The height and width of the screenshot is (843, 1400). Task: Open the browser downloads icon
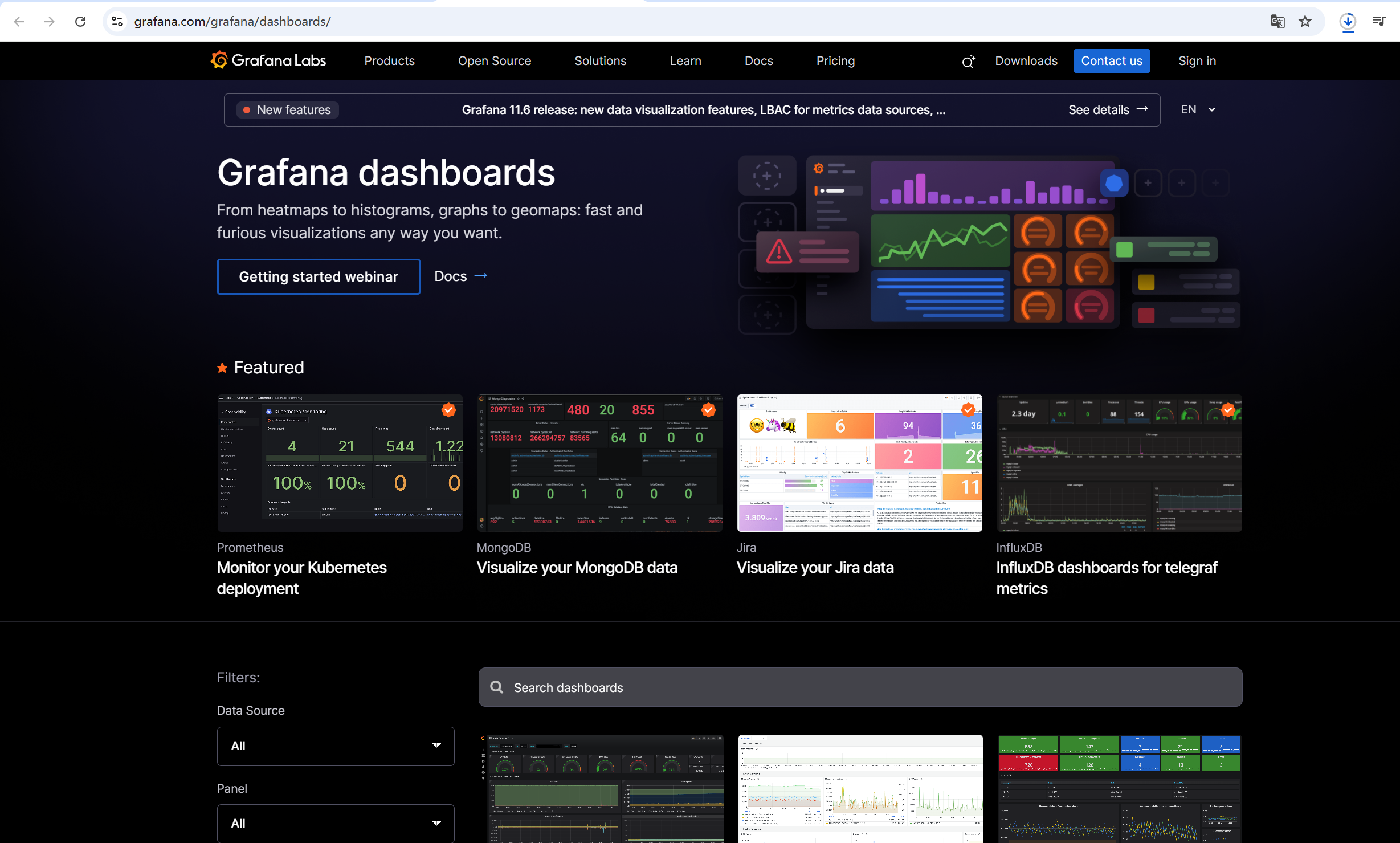[x=1347, y=22]
